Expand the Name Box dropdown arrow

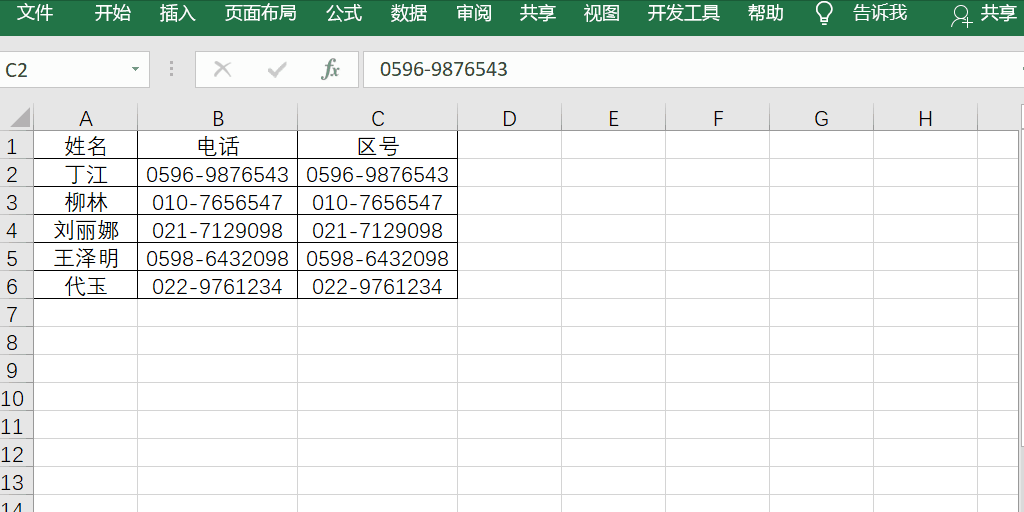135,69
